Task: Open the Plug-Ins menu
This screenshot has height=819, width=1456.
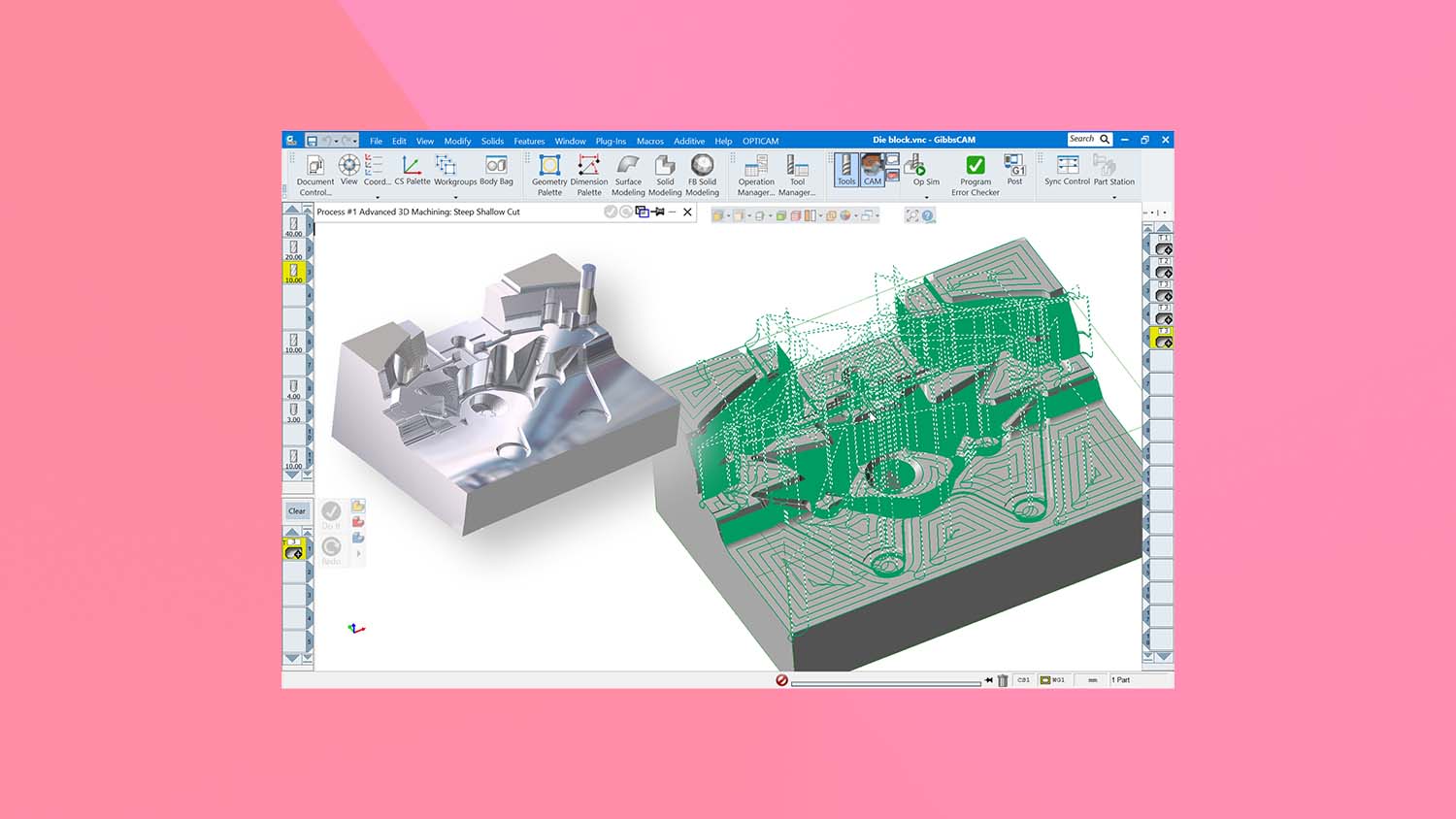Action: pos(611,141)
